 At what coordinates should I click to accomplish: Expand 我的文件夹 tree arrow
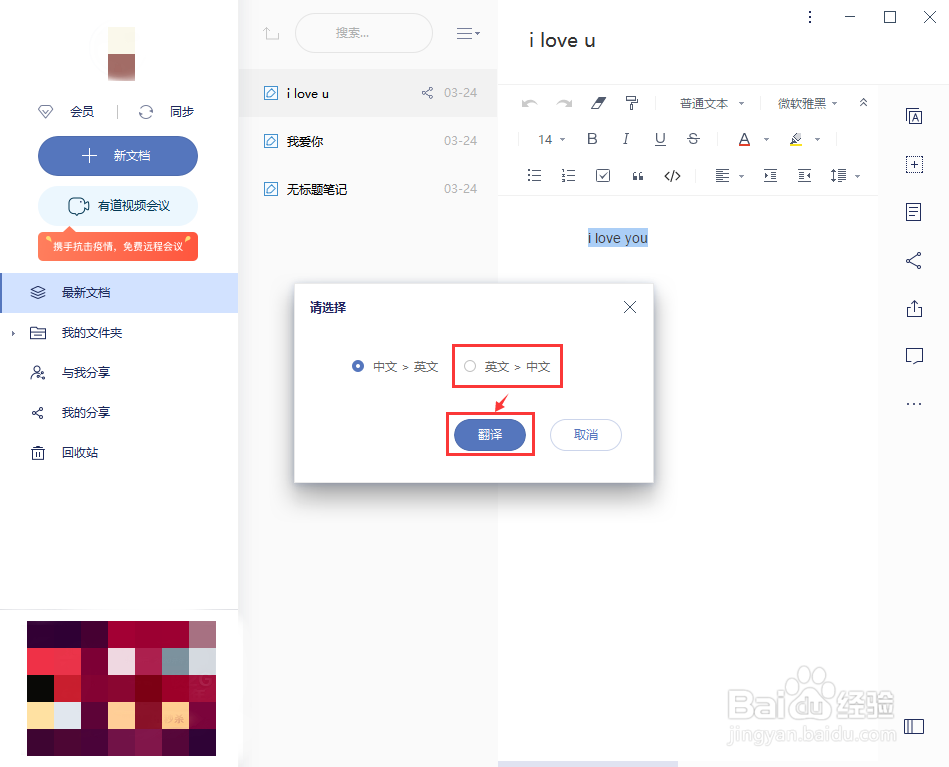pos(13,333)
